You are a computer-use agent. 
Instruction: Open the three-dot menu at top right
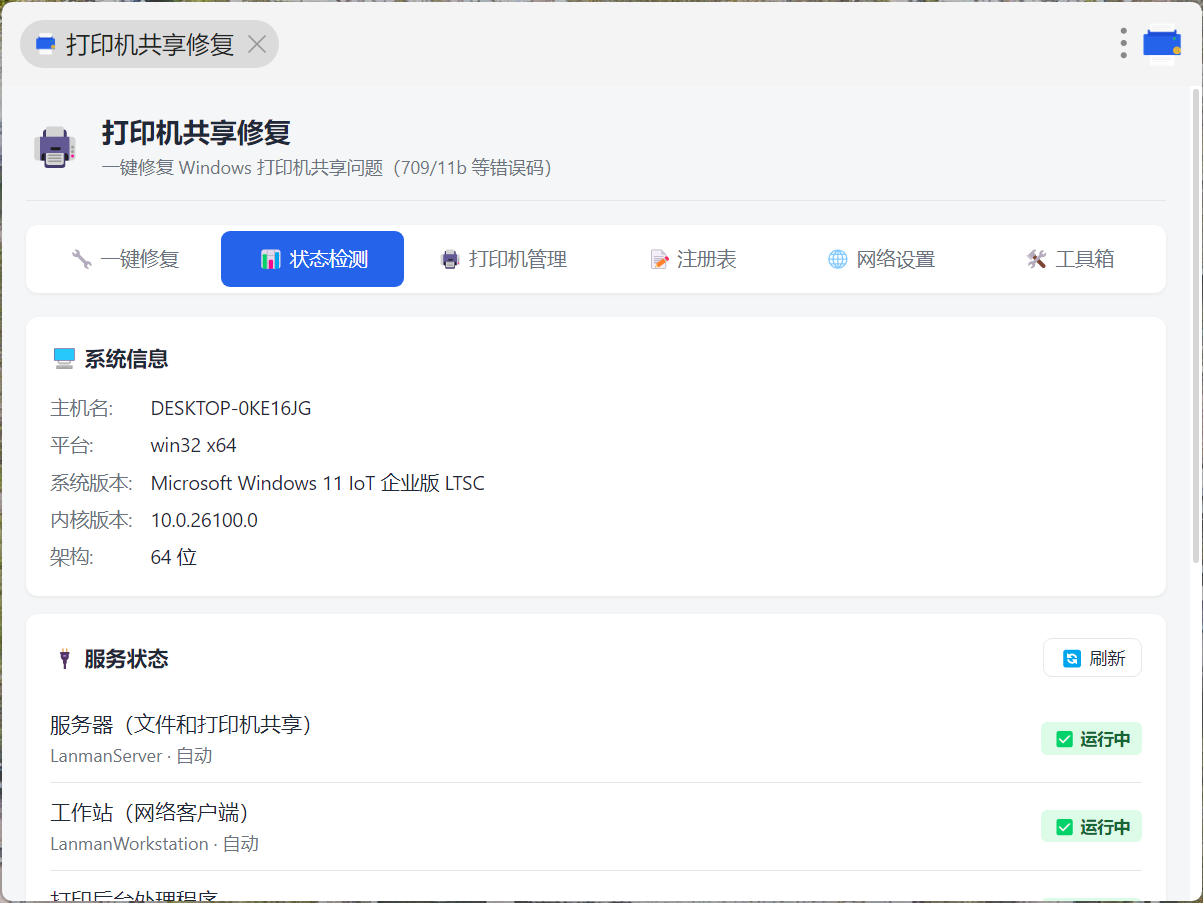click(x=1124, y=43)
